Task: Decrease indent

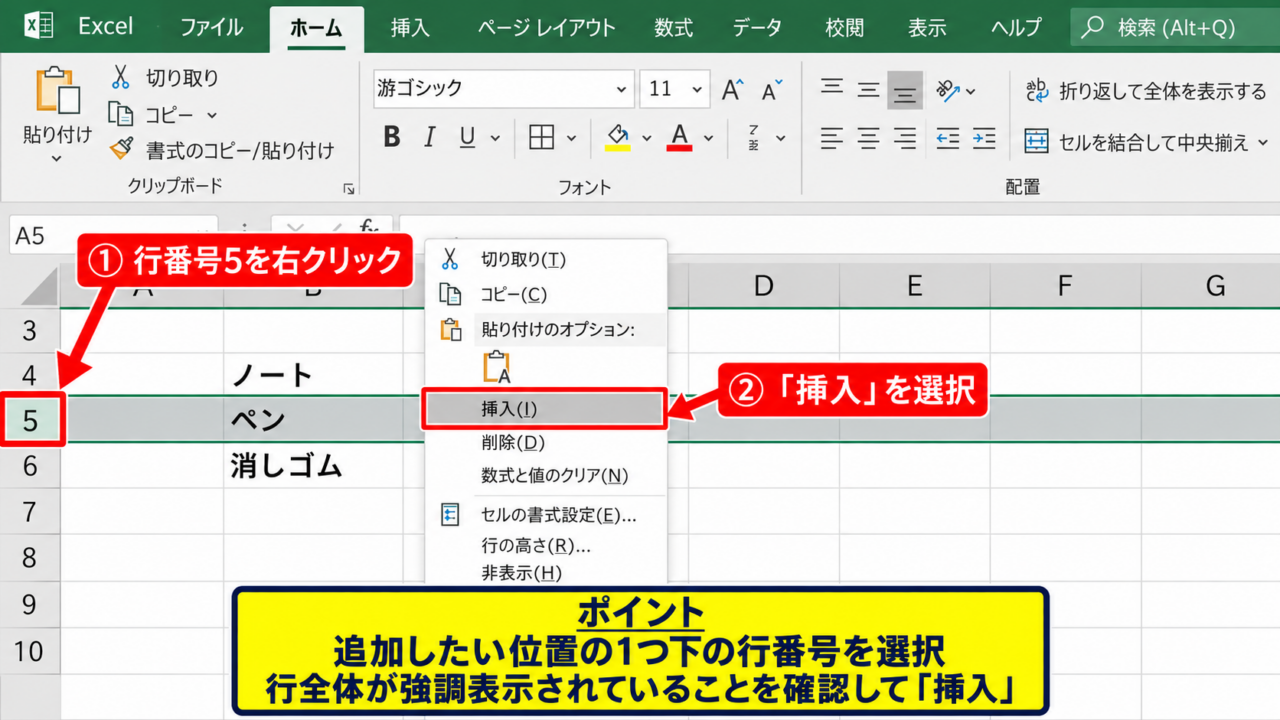Action: (948, 138)
